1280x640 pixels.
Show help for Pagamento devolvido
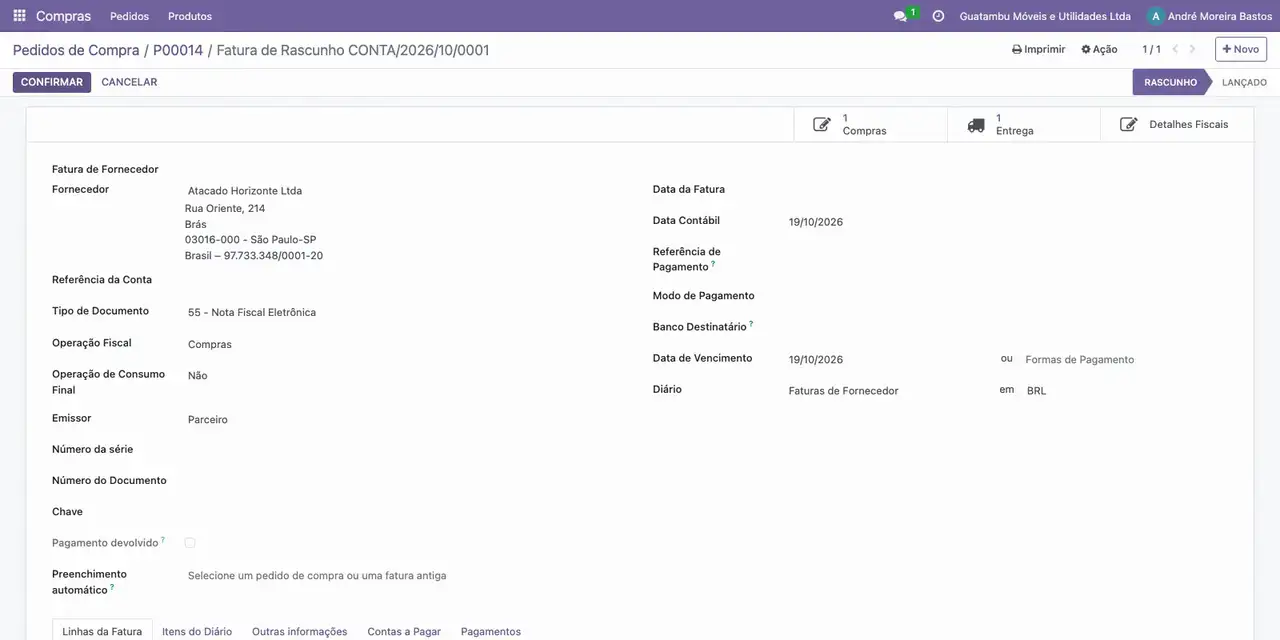coord(163,540)
